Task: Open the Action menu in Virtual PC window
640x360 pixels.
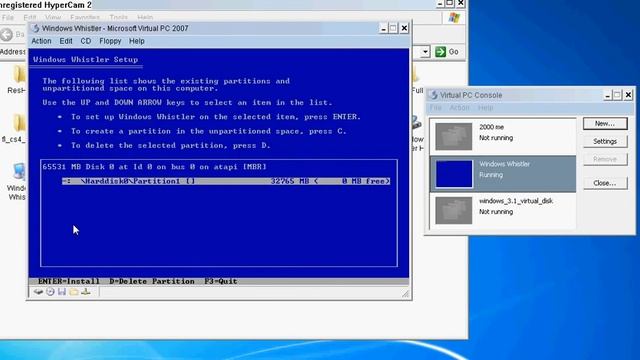Action: click(41, 41)
